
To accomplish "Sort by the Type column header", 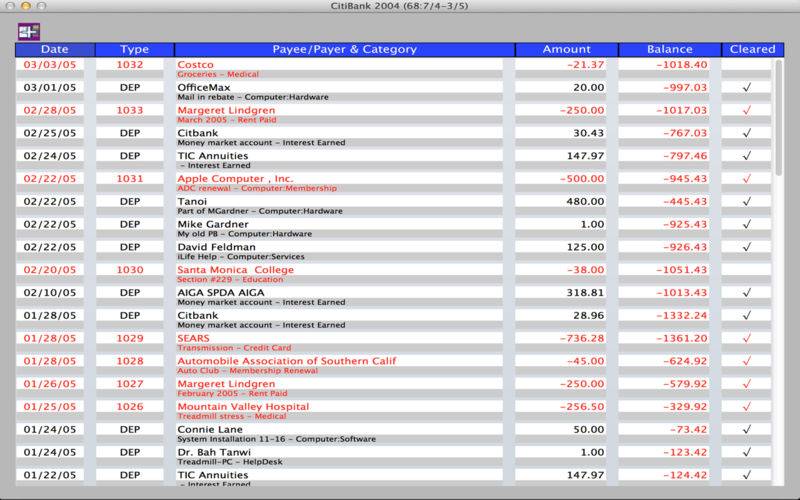I will 135,49.
